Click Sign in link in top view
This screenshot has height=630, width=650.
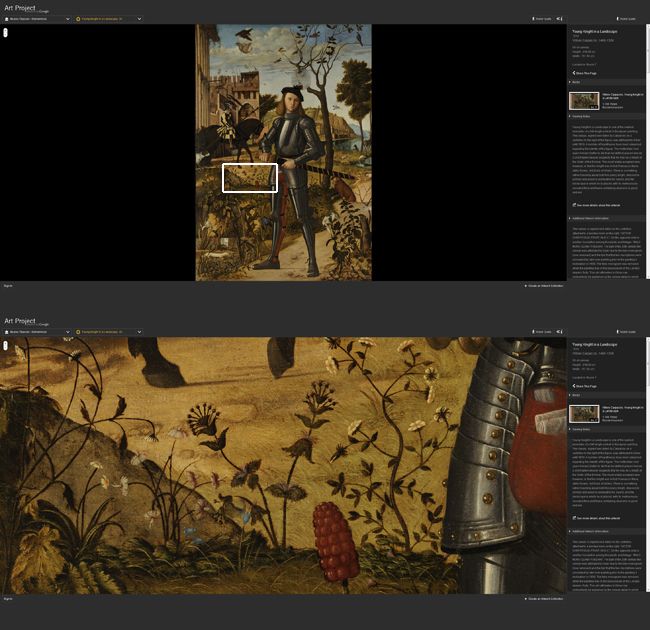pos(8,286)
